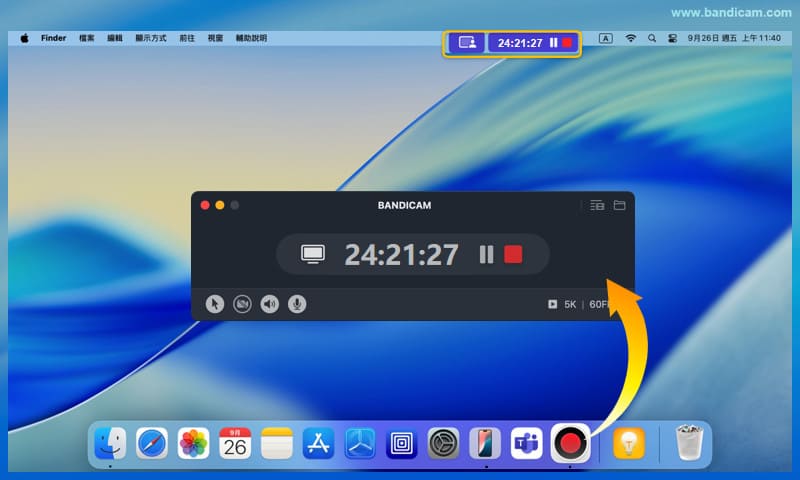Open the blue three-blade app in Dock
The image size is (800, 480).
click(360, 443)
